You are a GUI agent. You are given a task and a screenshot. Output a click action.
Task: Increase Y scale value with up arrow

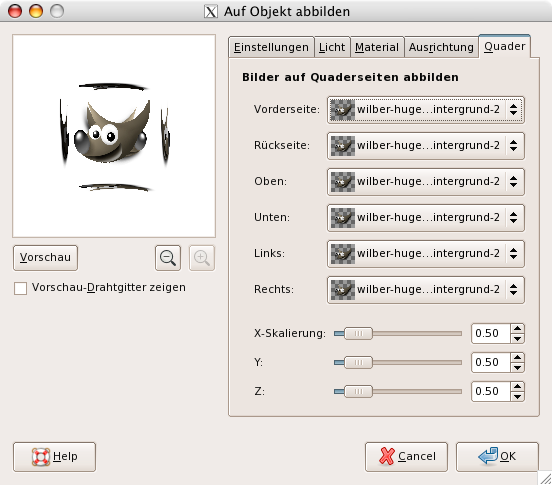[517, 358]
